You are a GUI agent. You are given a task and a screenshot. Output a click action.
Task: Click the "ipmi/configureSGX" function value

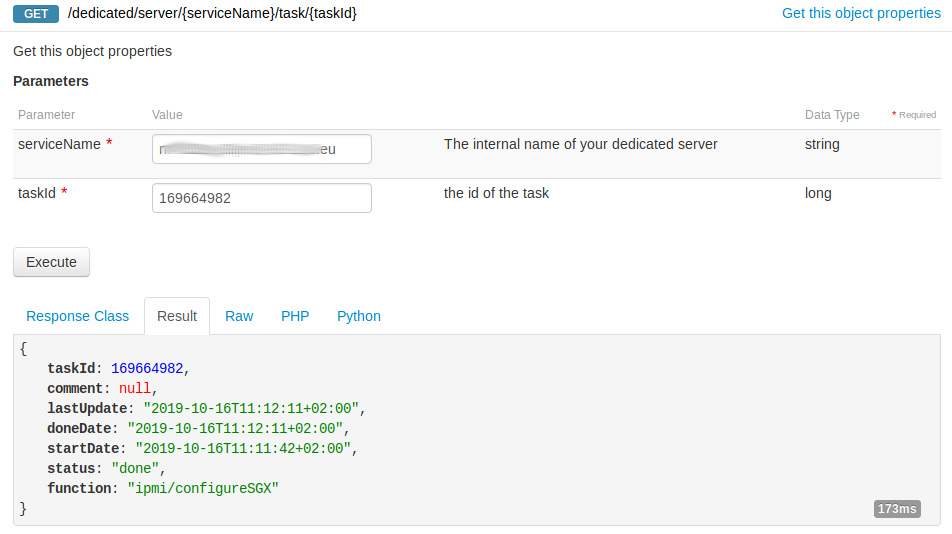pos(202,488)
